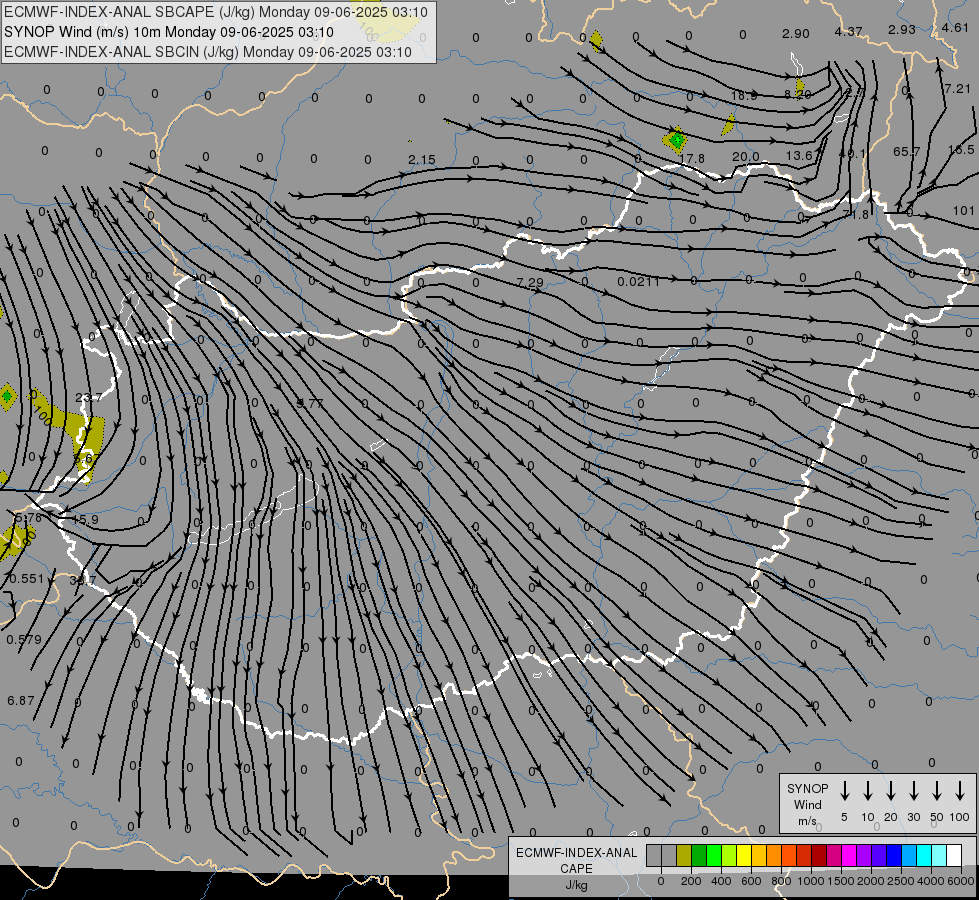This screenshot has width=979, height=900.
Task: Click the 23.7 value near the western border
Action: (88, 398)
